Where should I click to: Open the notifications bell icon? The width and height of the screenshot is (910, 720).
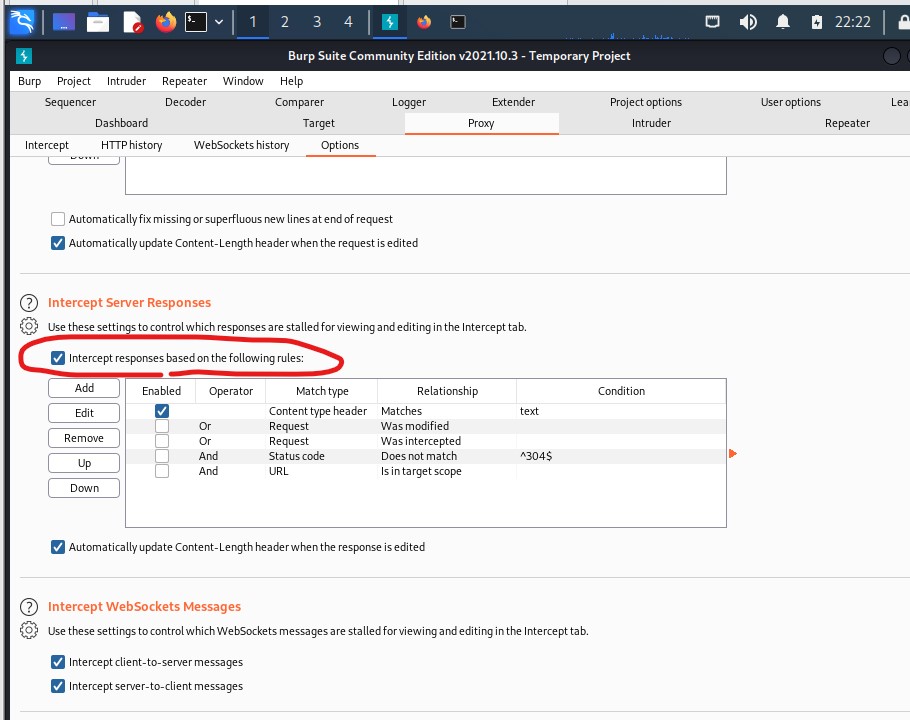coord(783,22)
